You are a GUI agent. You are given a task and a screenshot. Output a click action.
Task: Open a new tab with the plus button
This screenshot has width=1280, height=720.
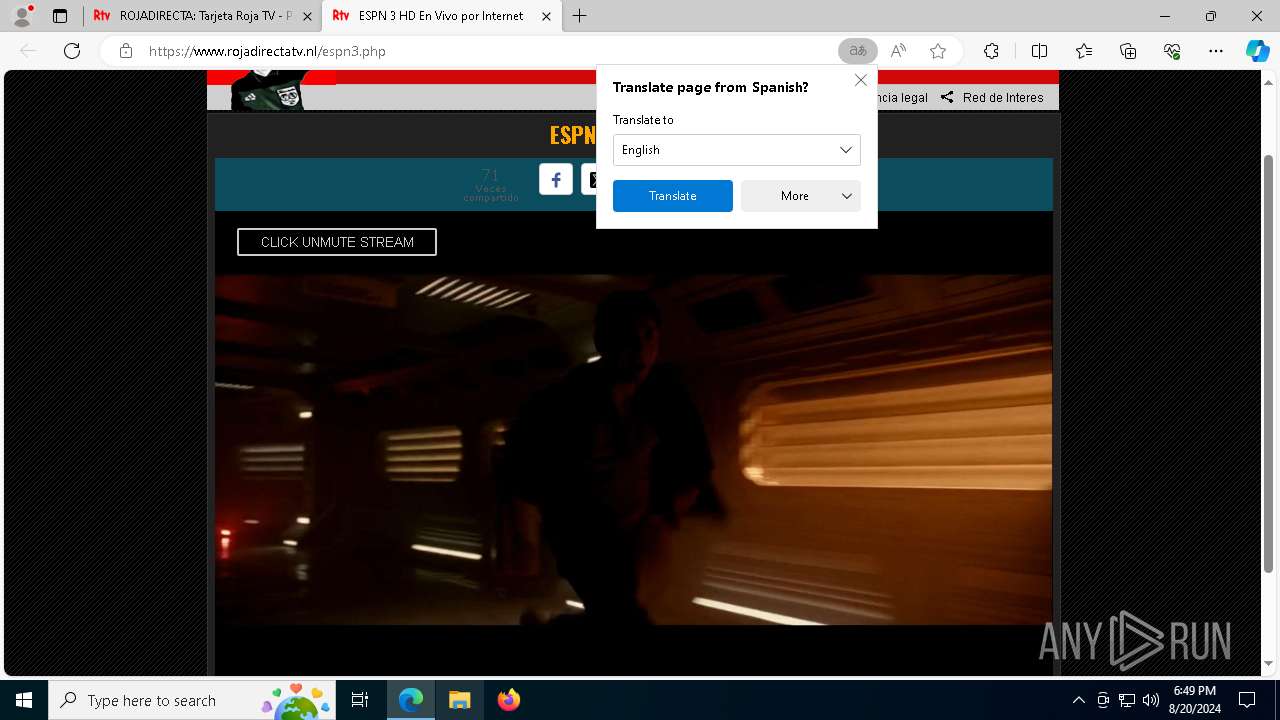point(580,16)
